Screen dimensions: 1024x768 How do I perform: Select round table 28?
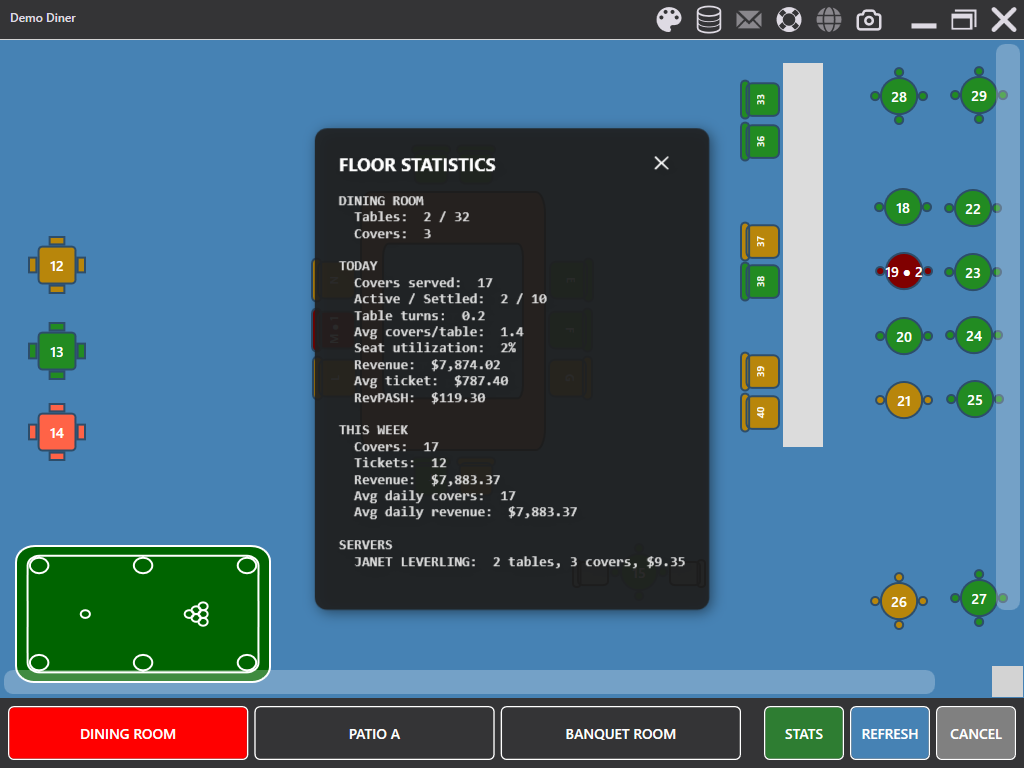tap(899, 97)
